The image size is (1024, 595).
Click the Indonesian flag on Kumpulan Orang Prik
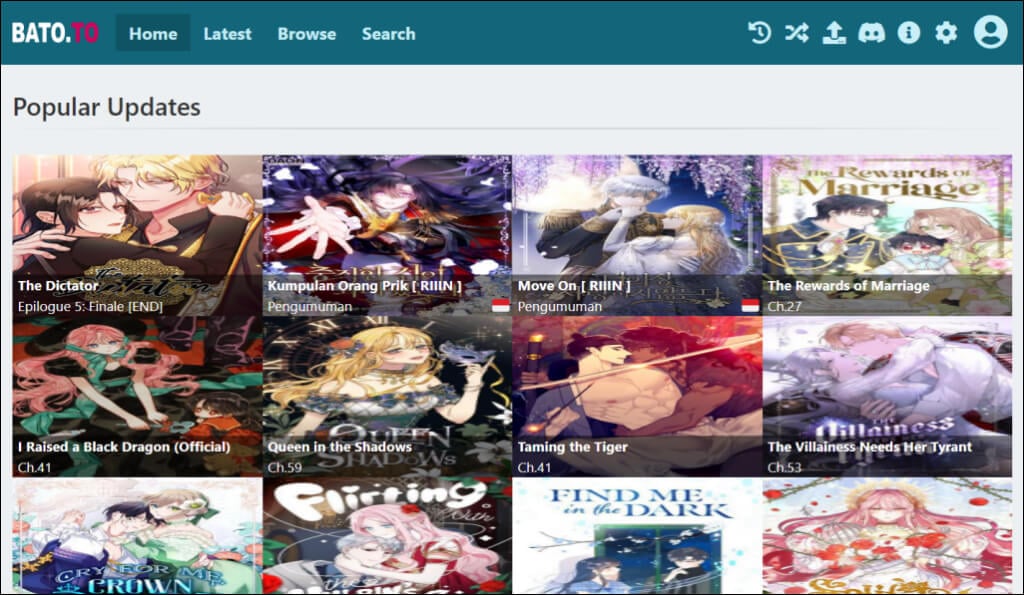(x=501, y=306)
